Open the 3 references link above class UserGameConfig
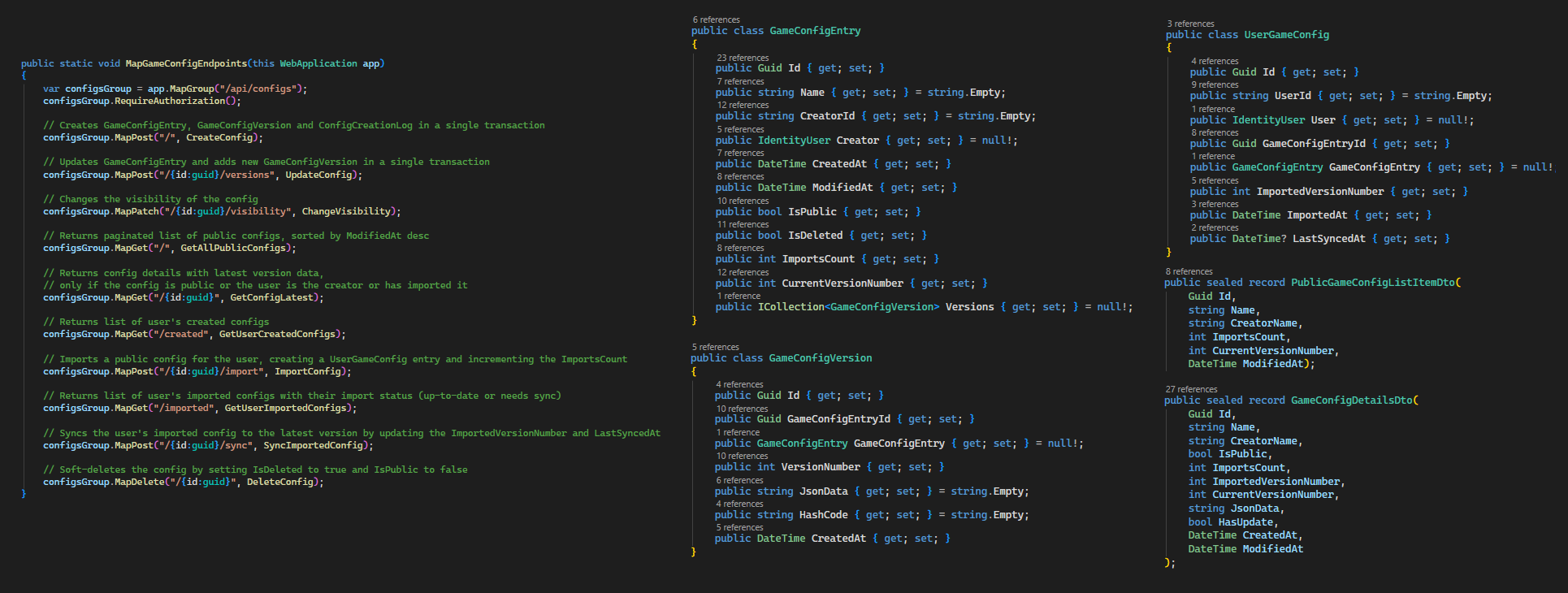 1190,24
